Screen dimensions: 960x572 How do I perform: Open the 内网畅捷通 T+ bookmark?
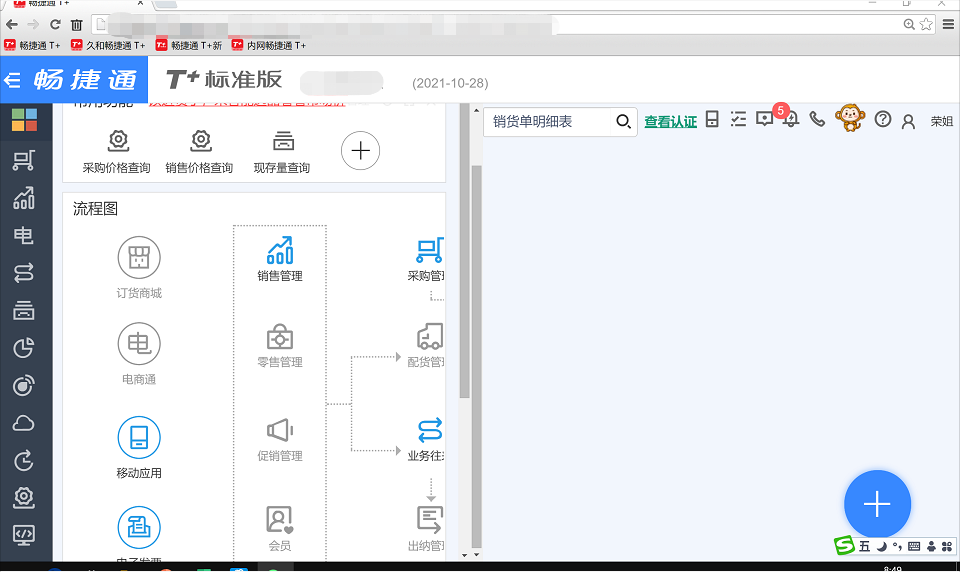(269, 45)
